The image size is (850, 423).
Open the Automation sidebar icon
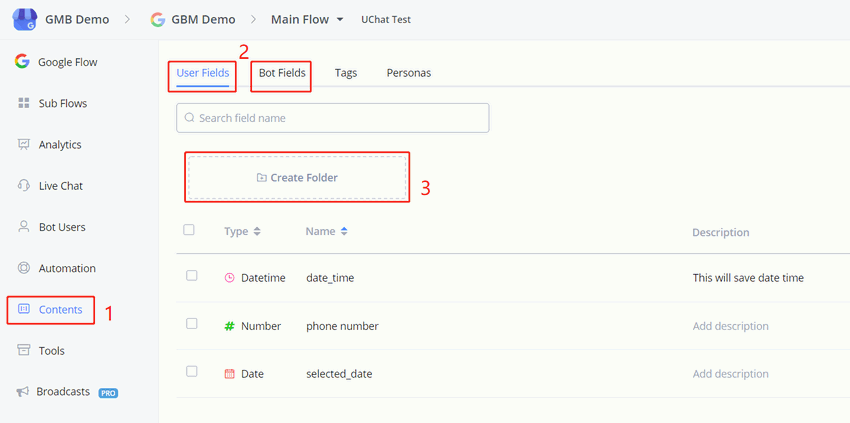click(x=23, y=268)
